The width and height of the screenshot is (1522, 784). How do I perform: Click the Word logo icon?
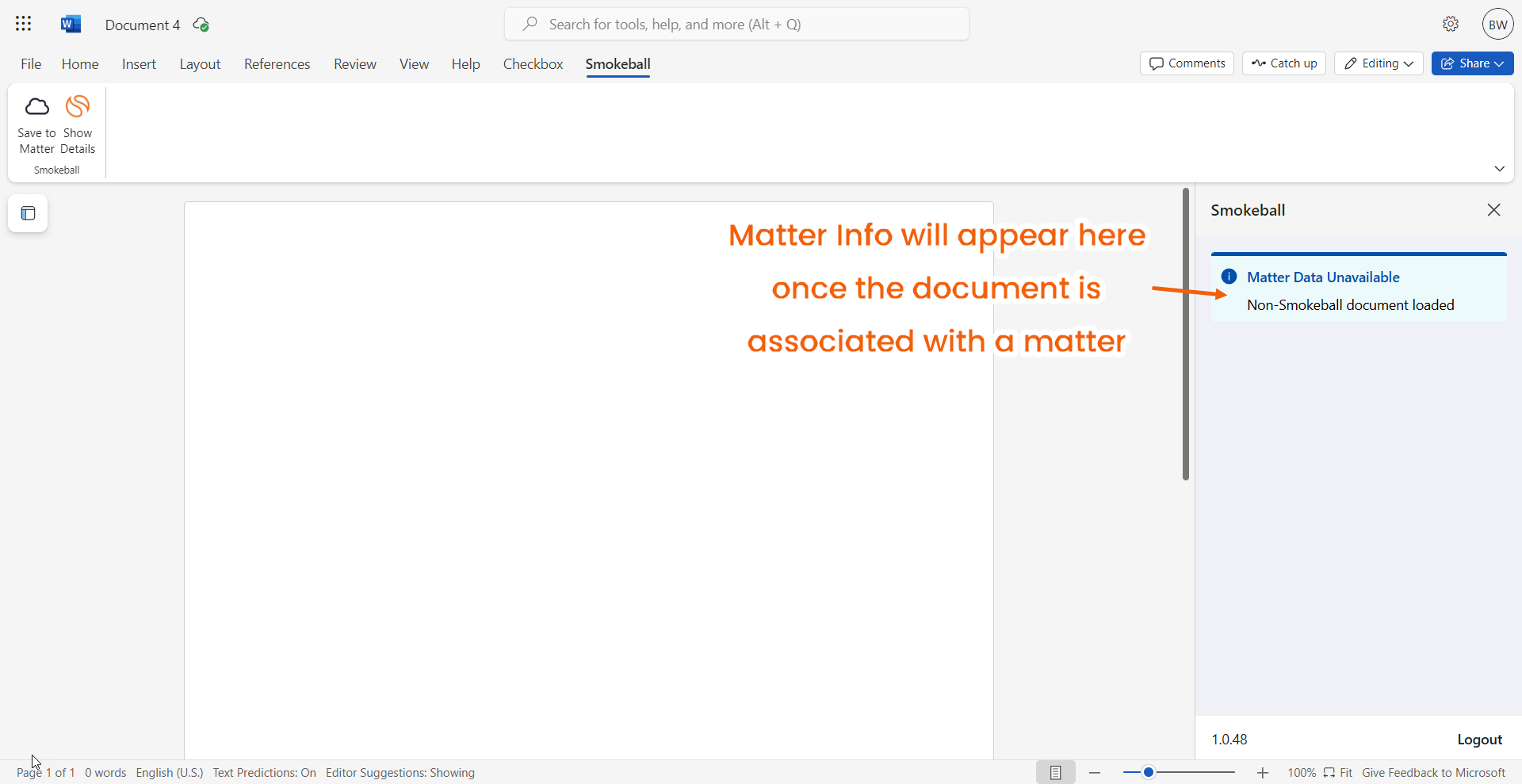(71, 24)
